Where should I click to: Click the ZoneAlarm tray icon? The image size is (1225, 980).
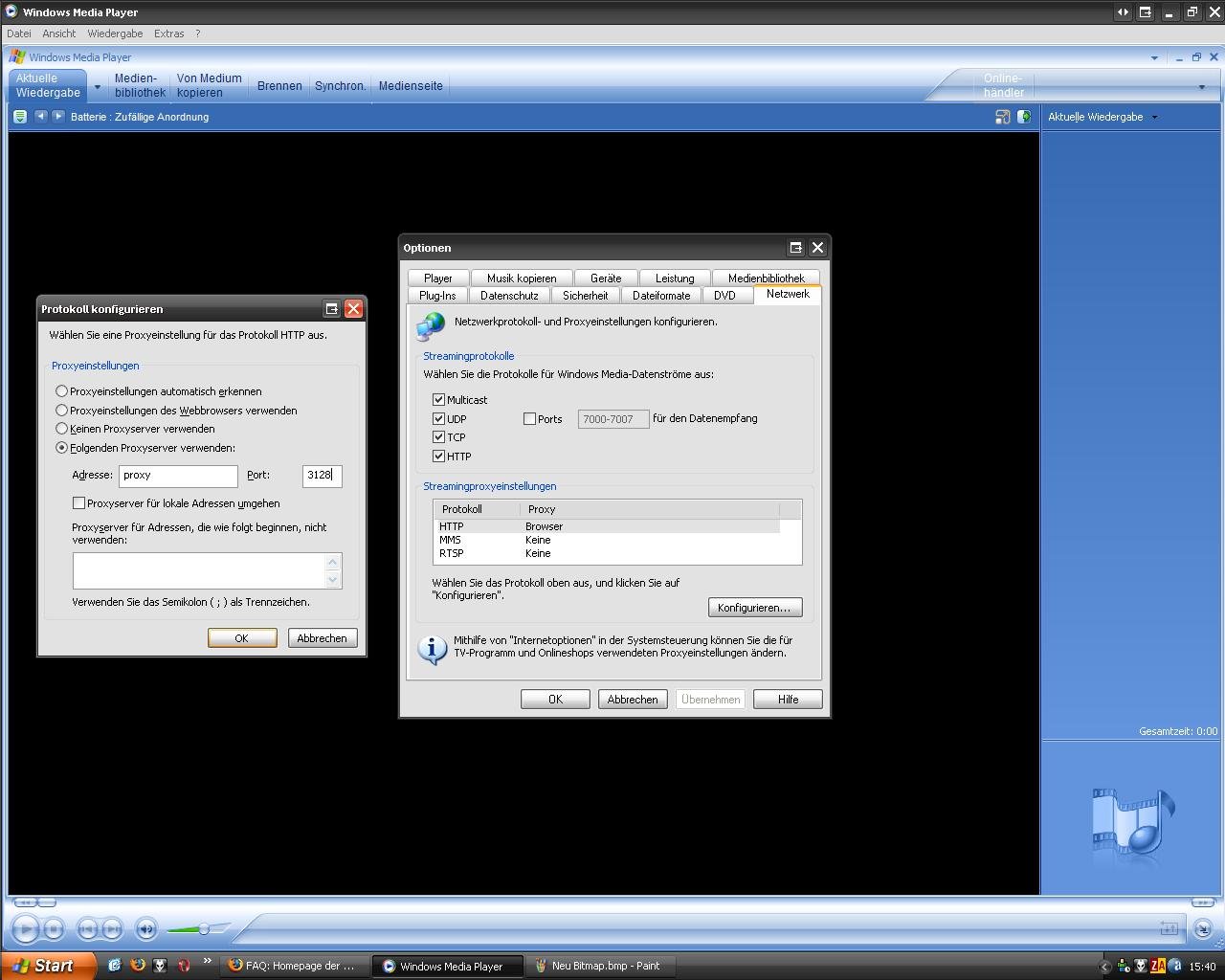[1158, 966]
